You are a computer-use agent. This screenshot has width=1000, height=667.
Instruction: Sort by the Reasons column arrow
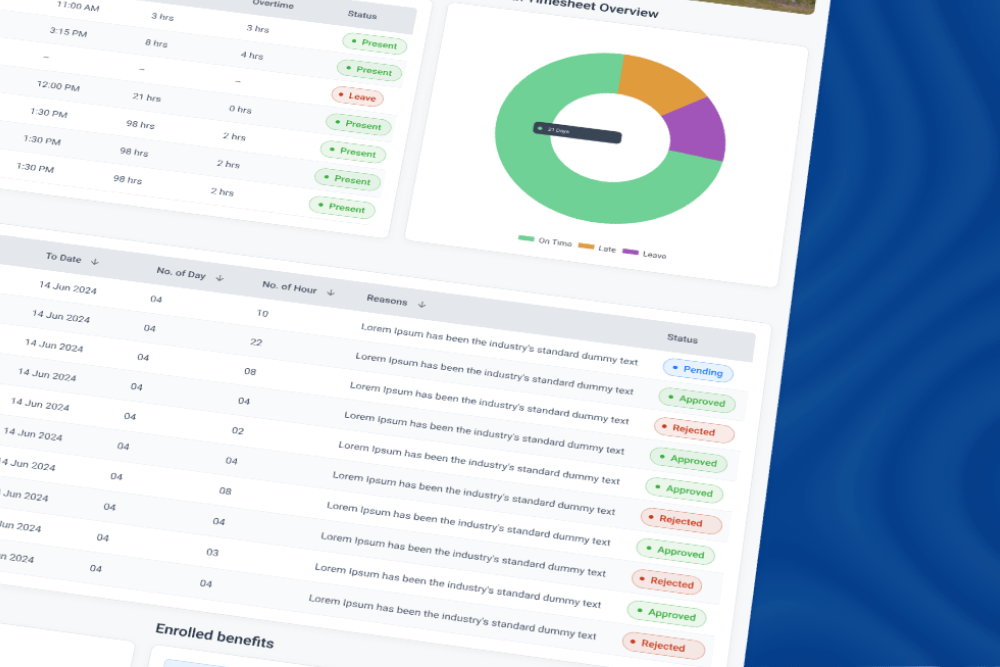(x=422, y=304)
